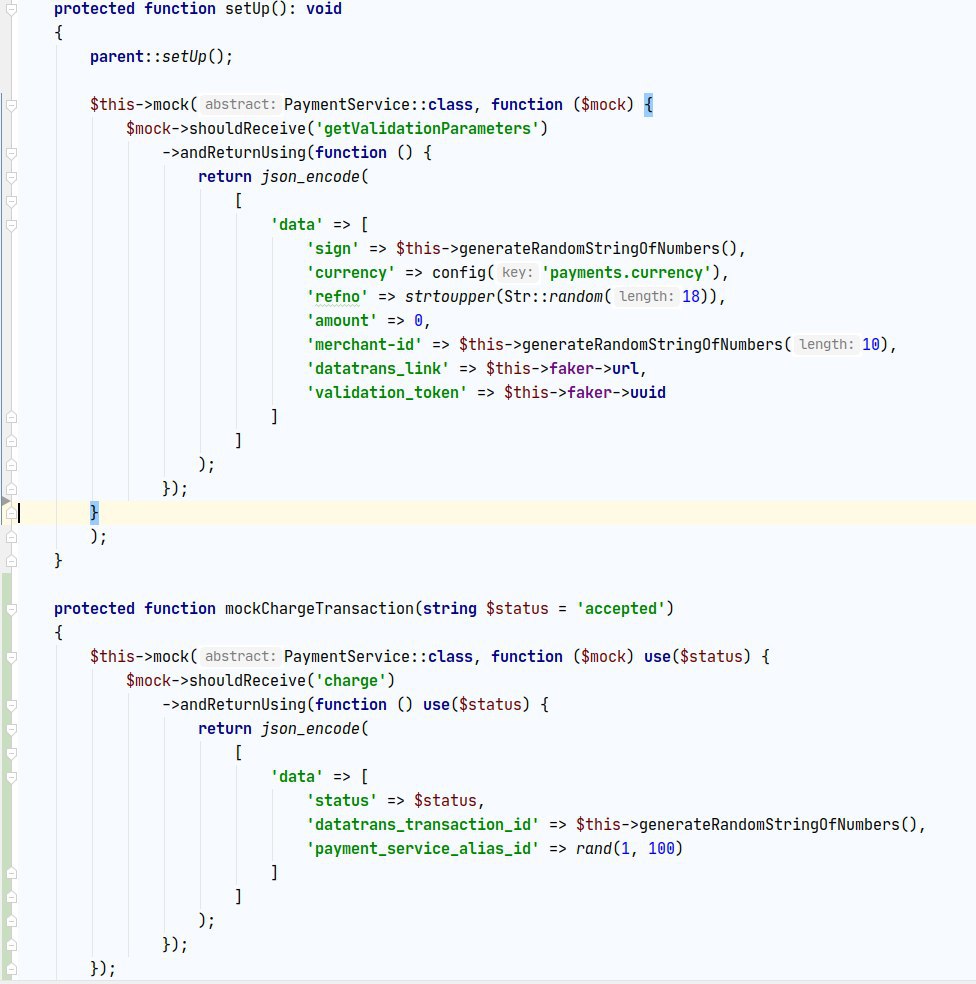This screenshot has width=976, height=984.
Task: Collapse fold at setUp's return json_encode line
Action: (x=11, y=178)
